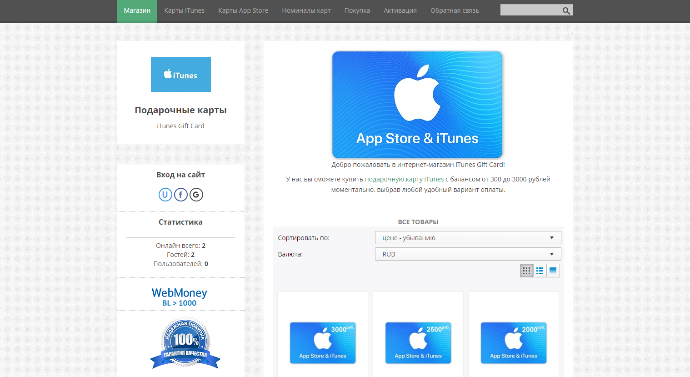The height and width of the screenshot is (377, 690).
Task: Switch to grid view icon
Action: click(x=527, y=271)
